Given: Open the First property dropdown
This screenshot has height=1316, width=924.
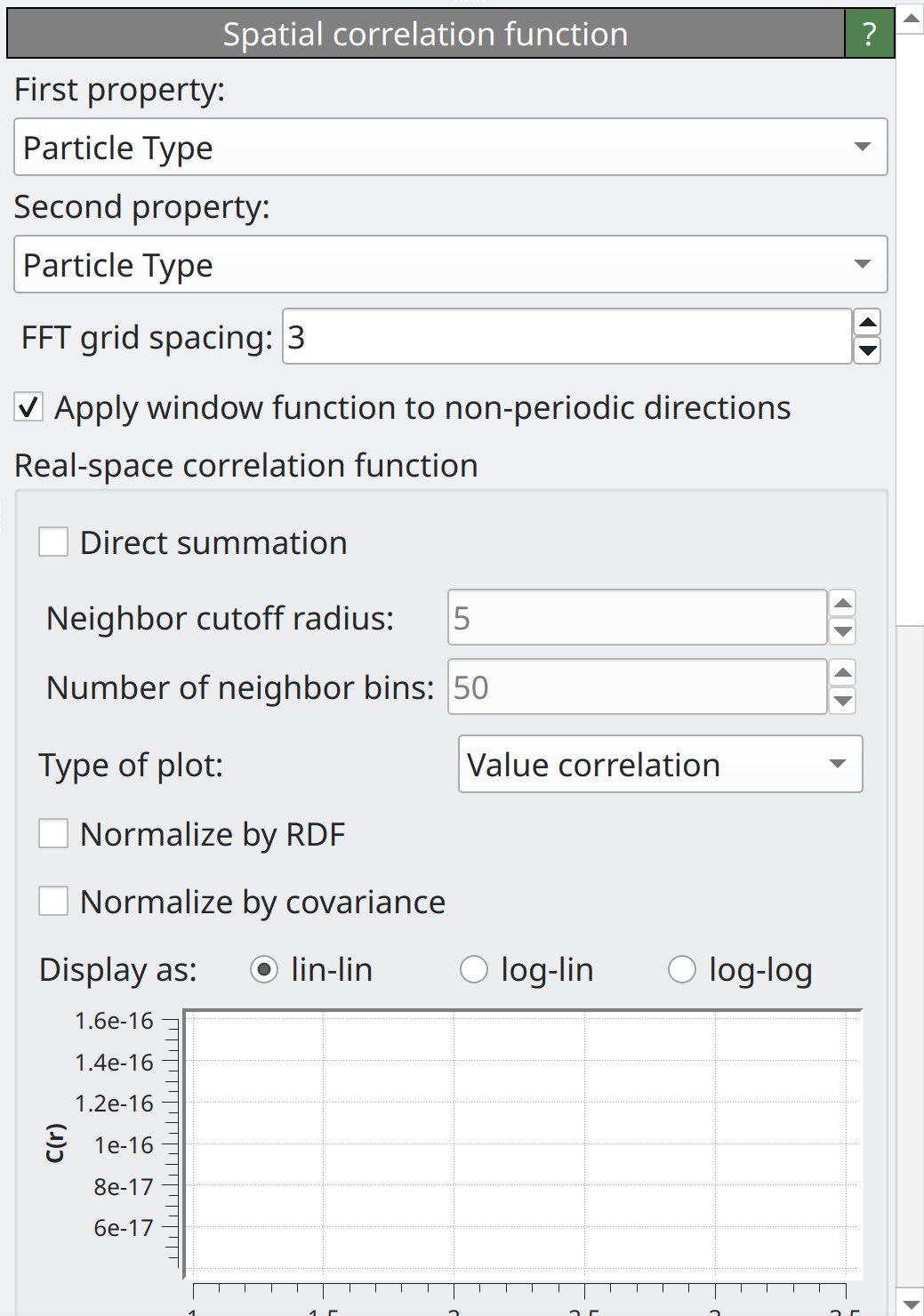Looking at the screenshot, I should (450, 147).
